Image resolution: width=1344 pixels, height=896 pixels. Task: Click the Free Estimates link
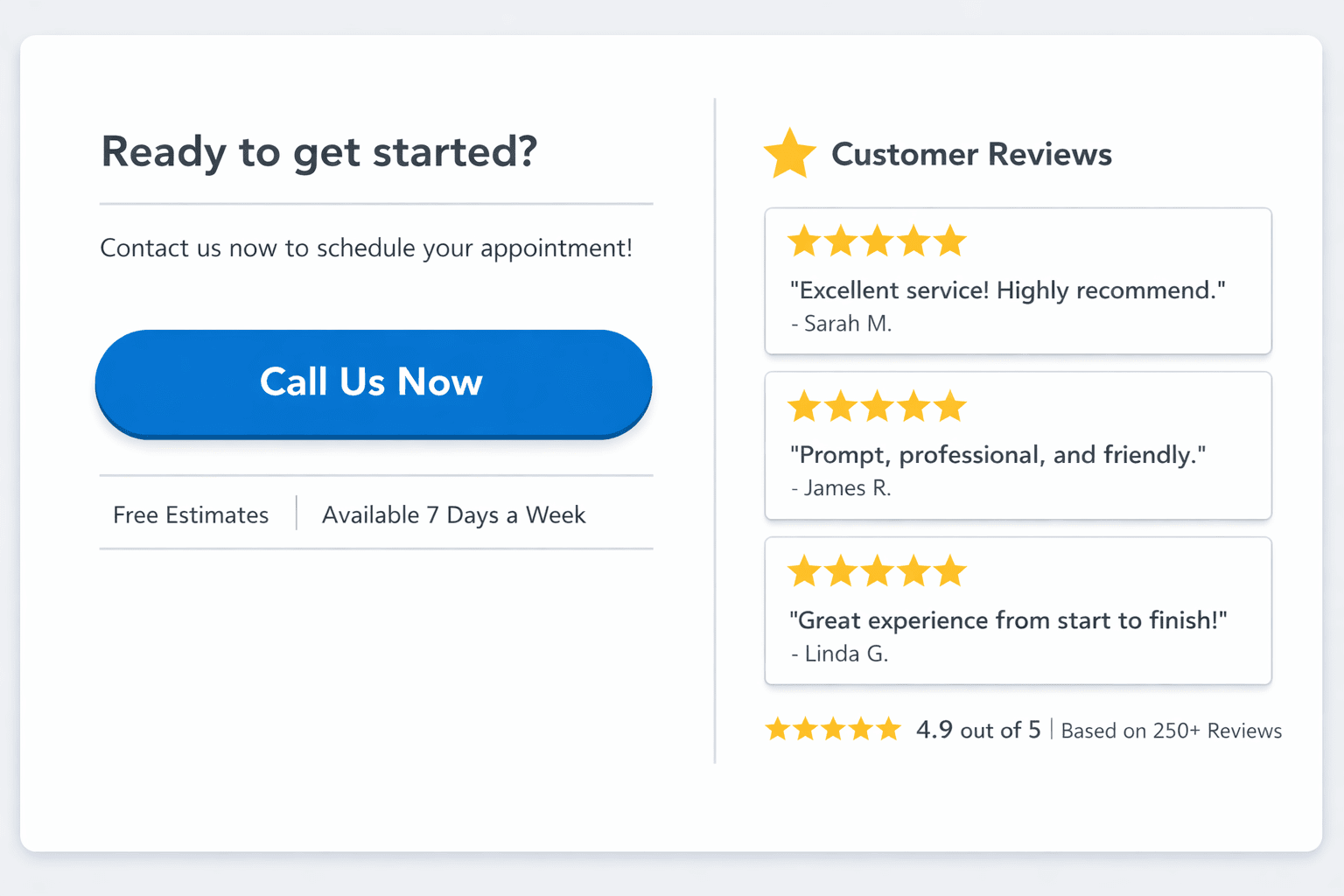coord(190,514)
